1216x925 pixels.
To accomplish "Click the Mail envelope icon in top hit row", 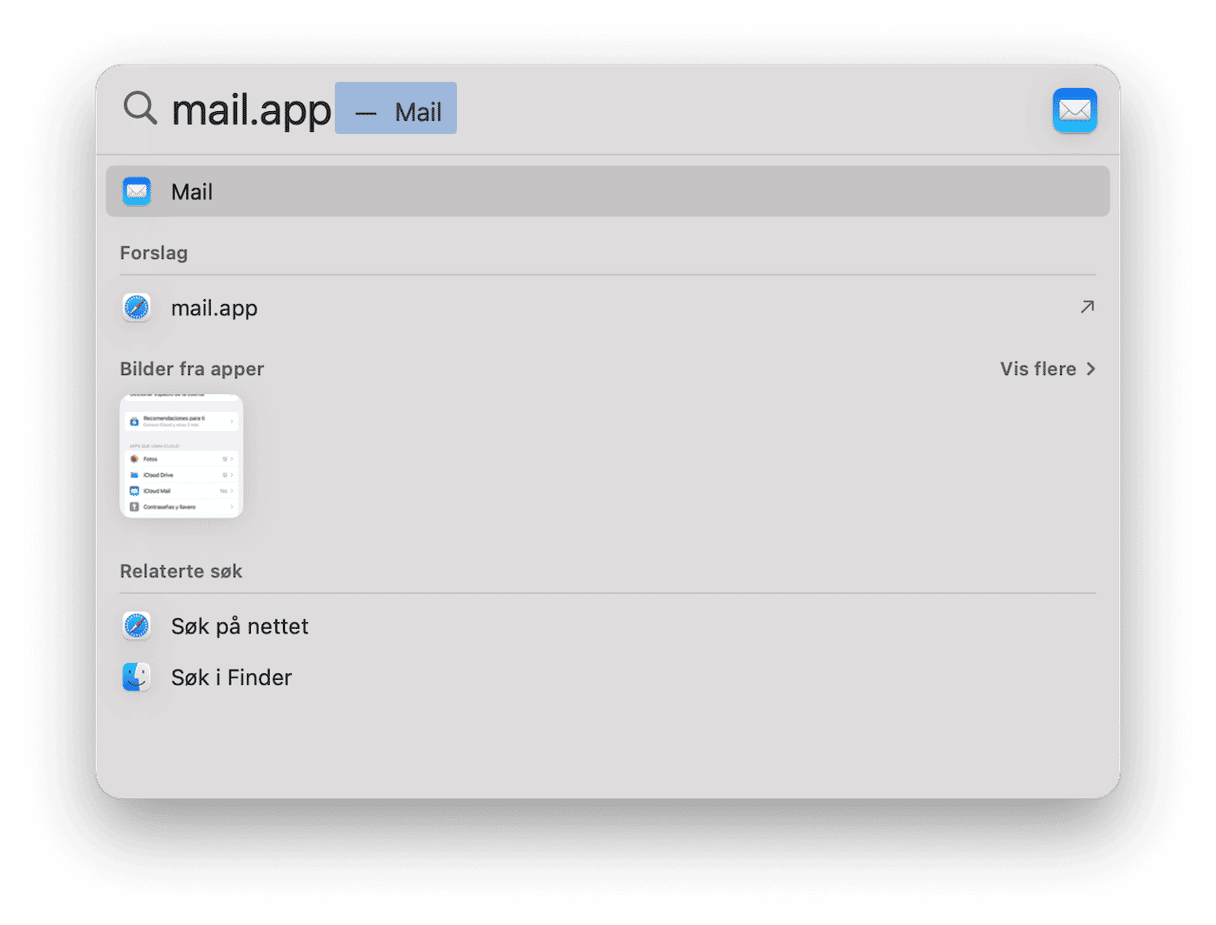I will [x=136, y=191].
